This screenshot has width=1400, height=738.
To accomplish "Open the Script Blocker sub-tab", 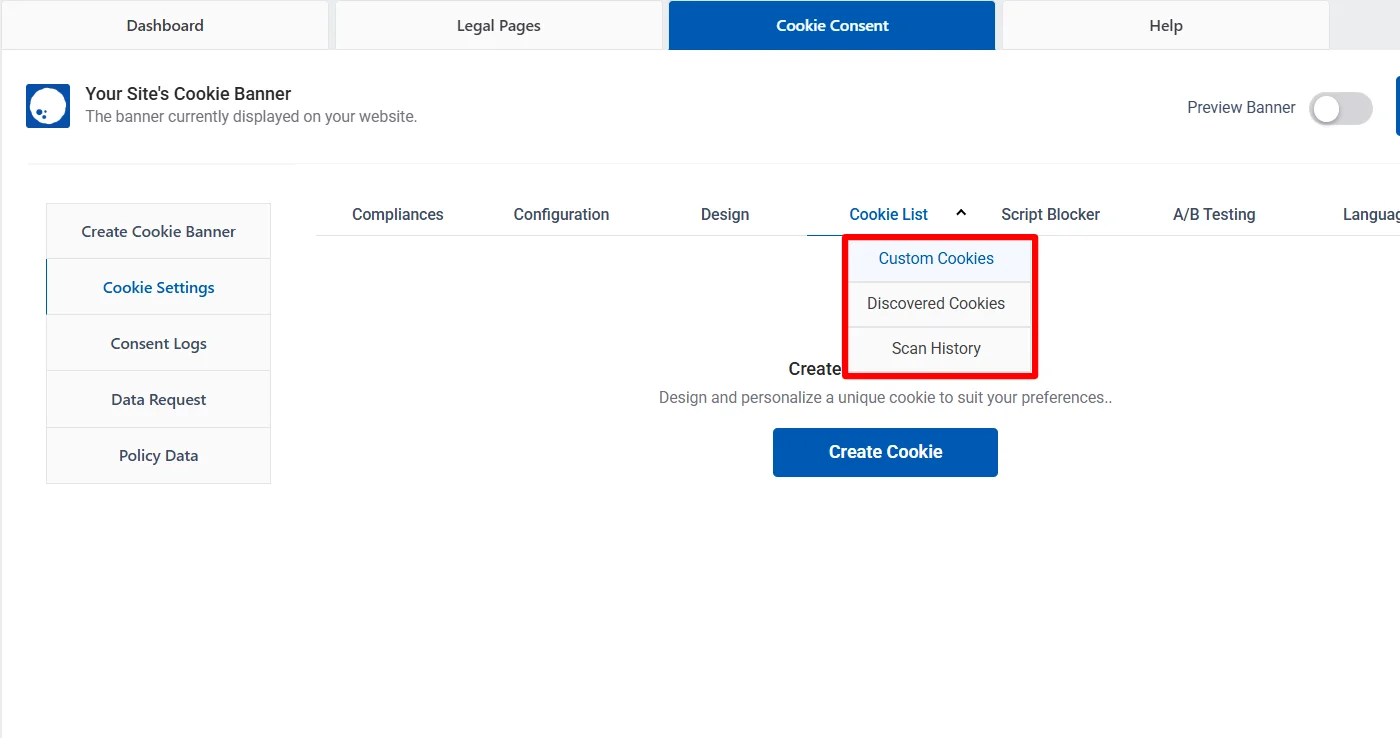I will 1050,214.
